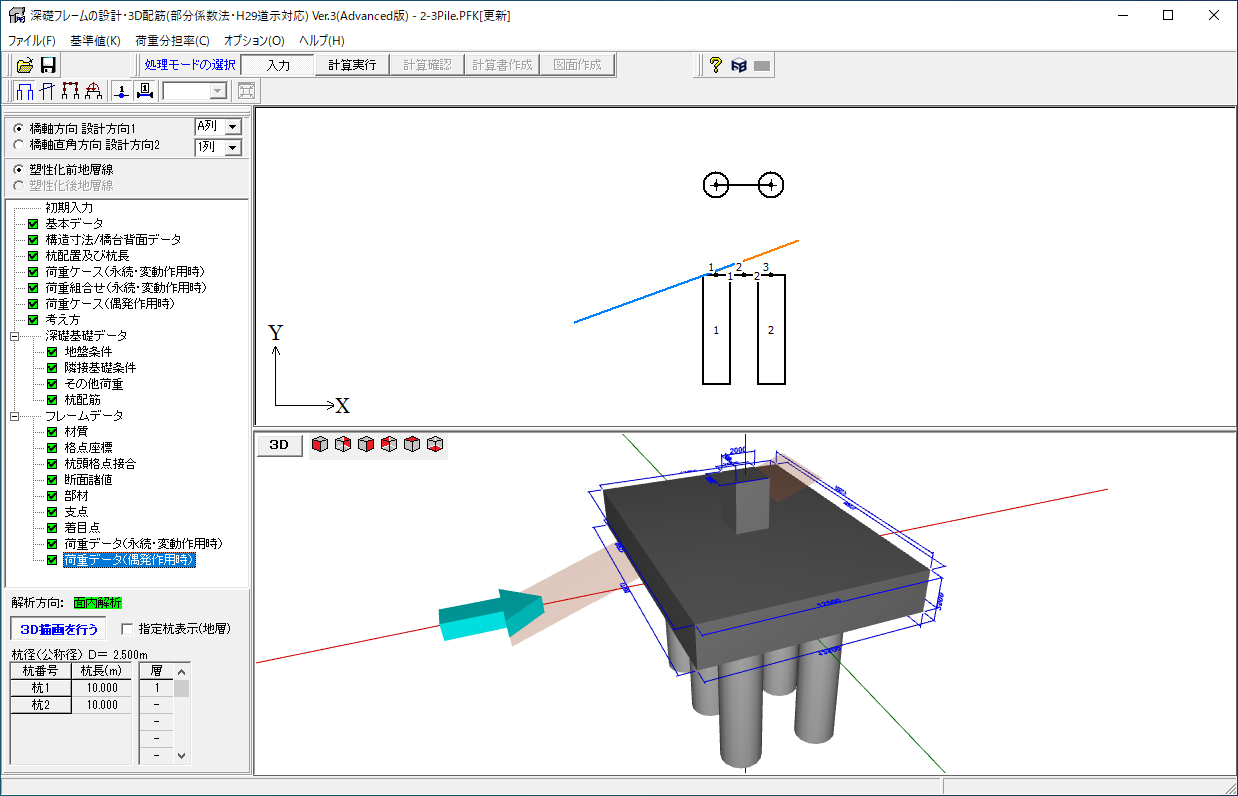Click the last cube view orientation icon
This screenshot has width=1238, height=796.
tap(435, 445)
